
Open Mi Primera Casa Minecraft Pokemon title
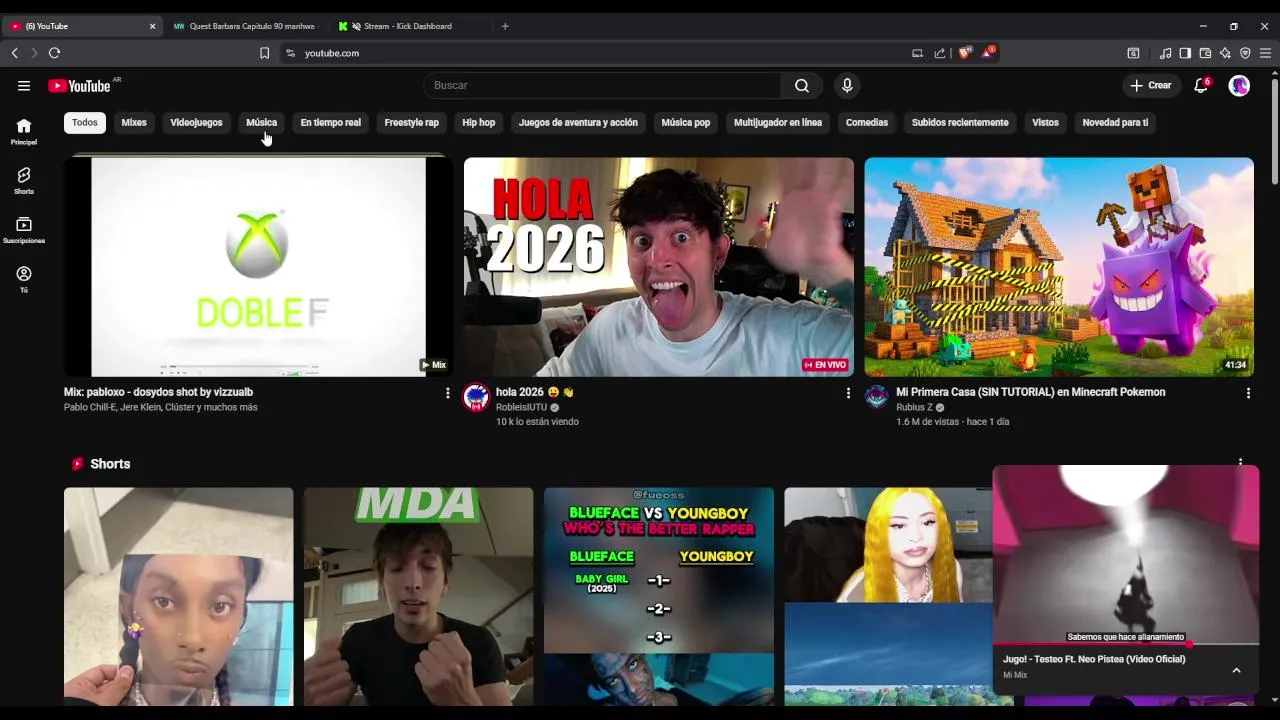tap(1030, 393)
